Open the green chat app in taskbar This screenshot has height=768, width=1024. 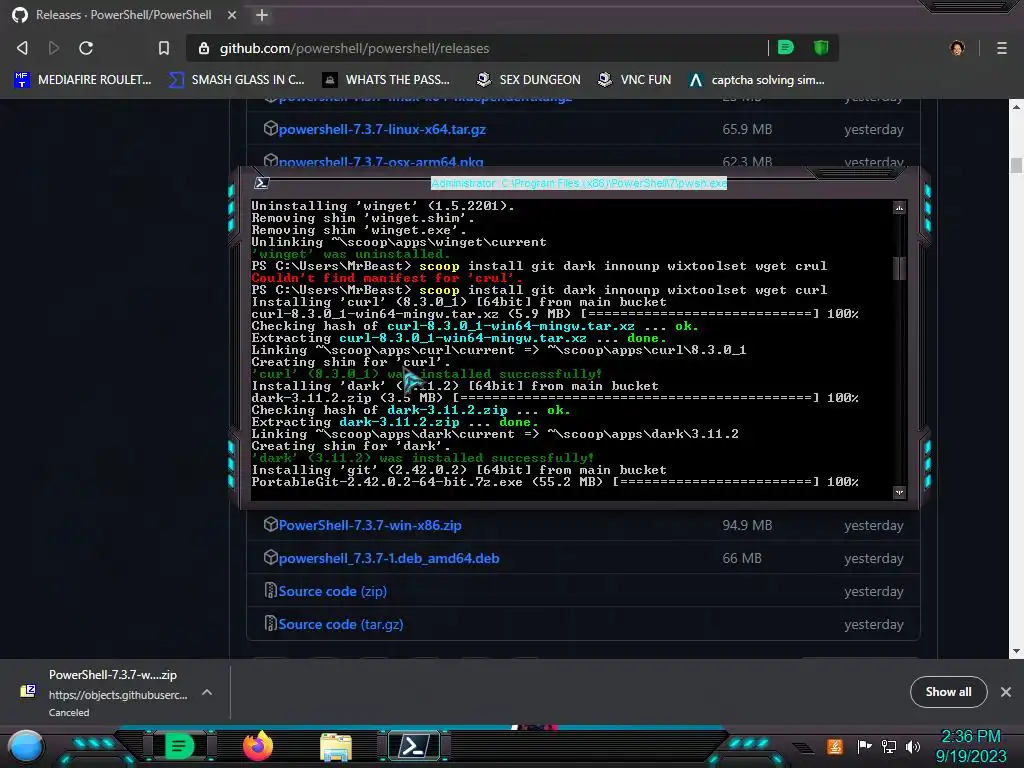tap(180, 746)
